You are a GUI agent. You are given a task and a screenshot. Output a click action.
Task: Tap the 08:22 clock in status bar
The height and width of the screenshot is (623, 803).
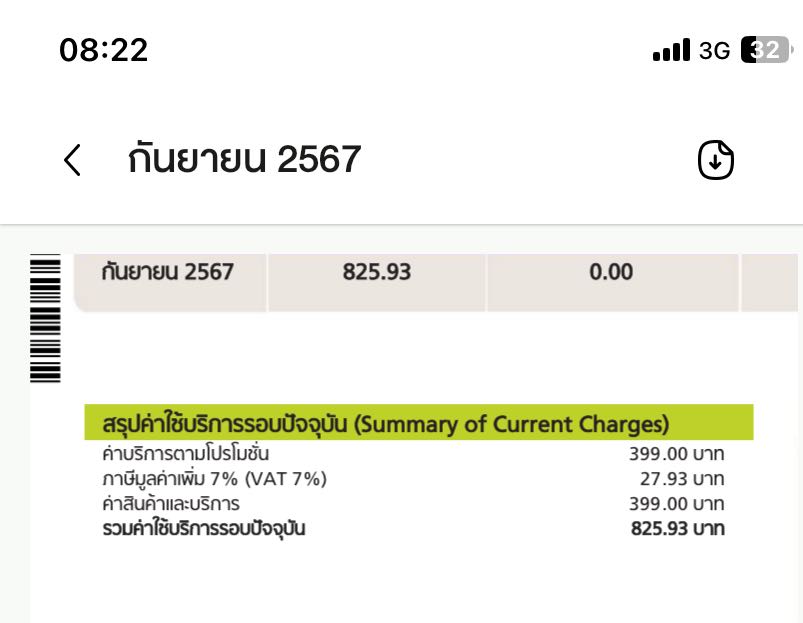103,50
